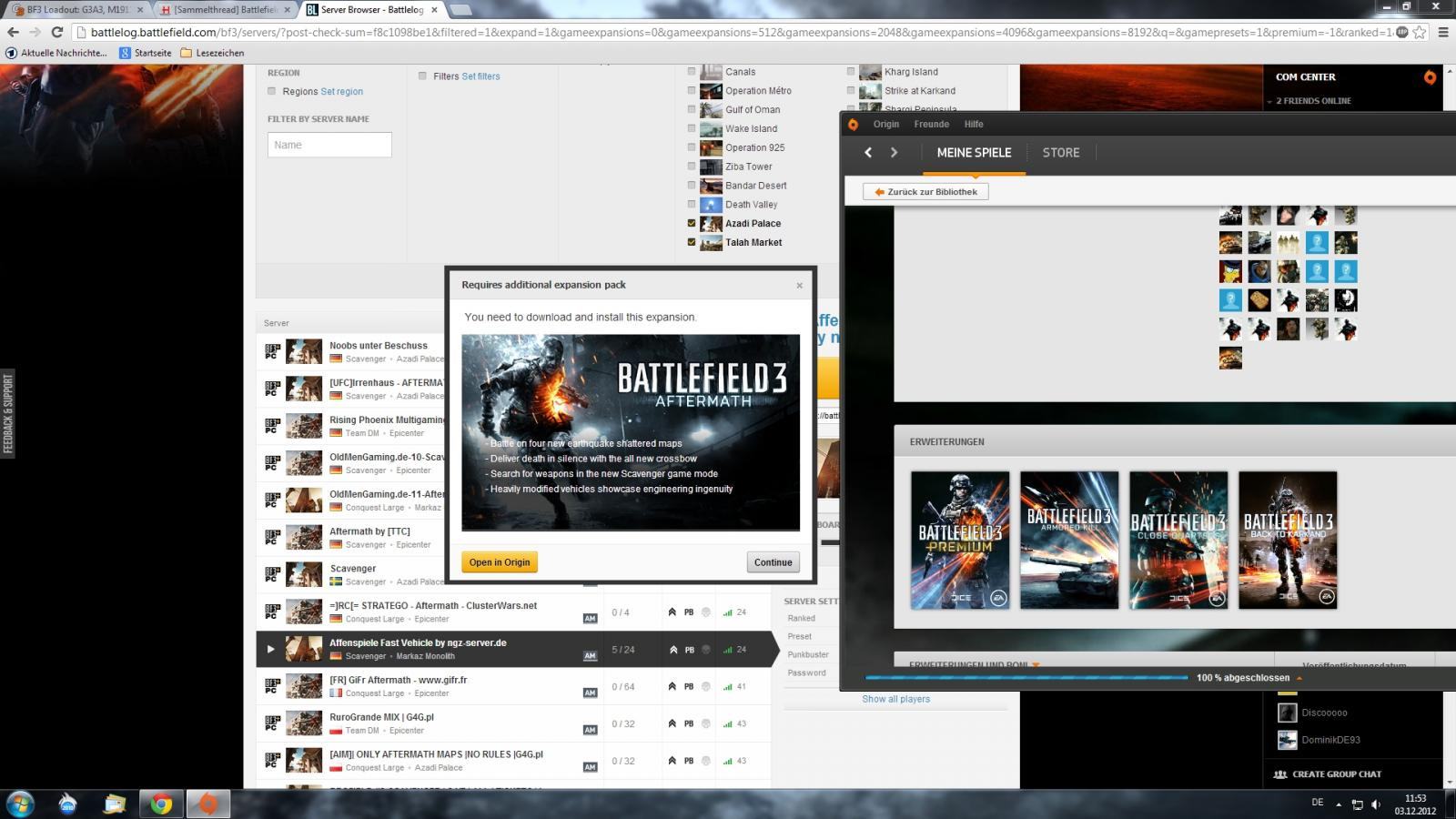Expand the download details arrow beside 100 % abgeschlossen
The width and height of the screenshot is (1456, 819).
pyautogui.click(x=1299, y=678)
